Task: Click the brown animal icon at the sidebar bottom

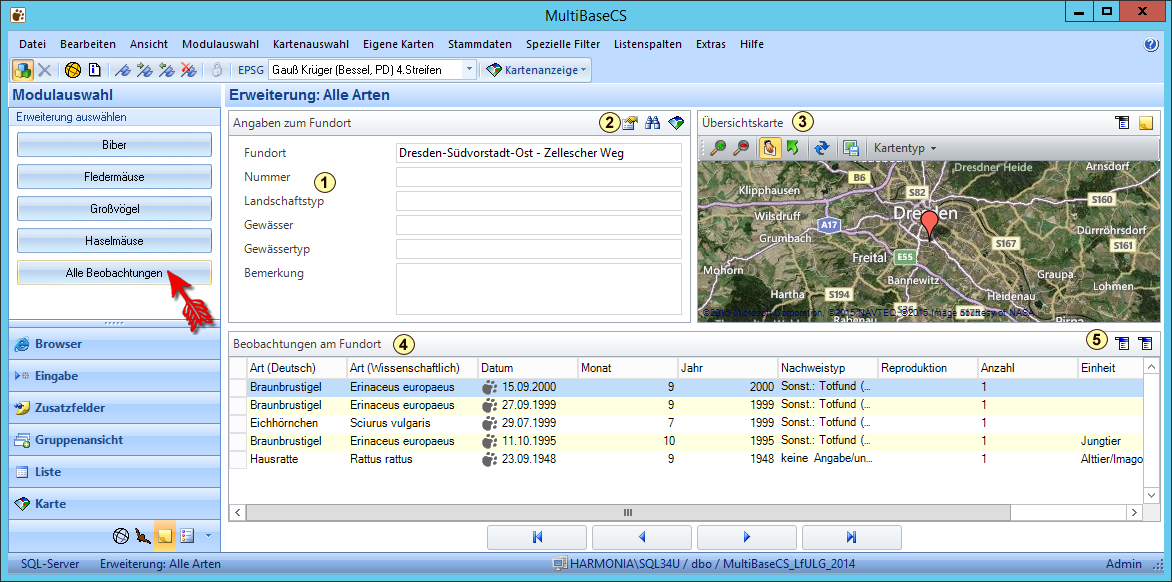Action: 144,536
